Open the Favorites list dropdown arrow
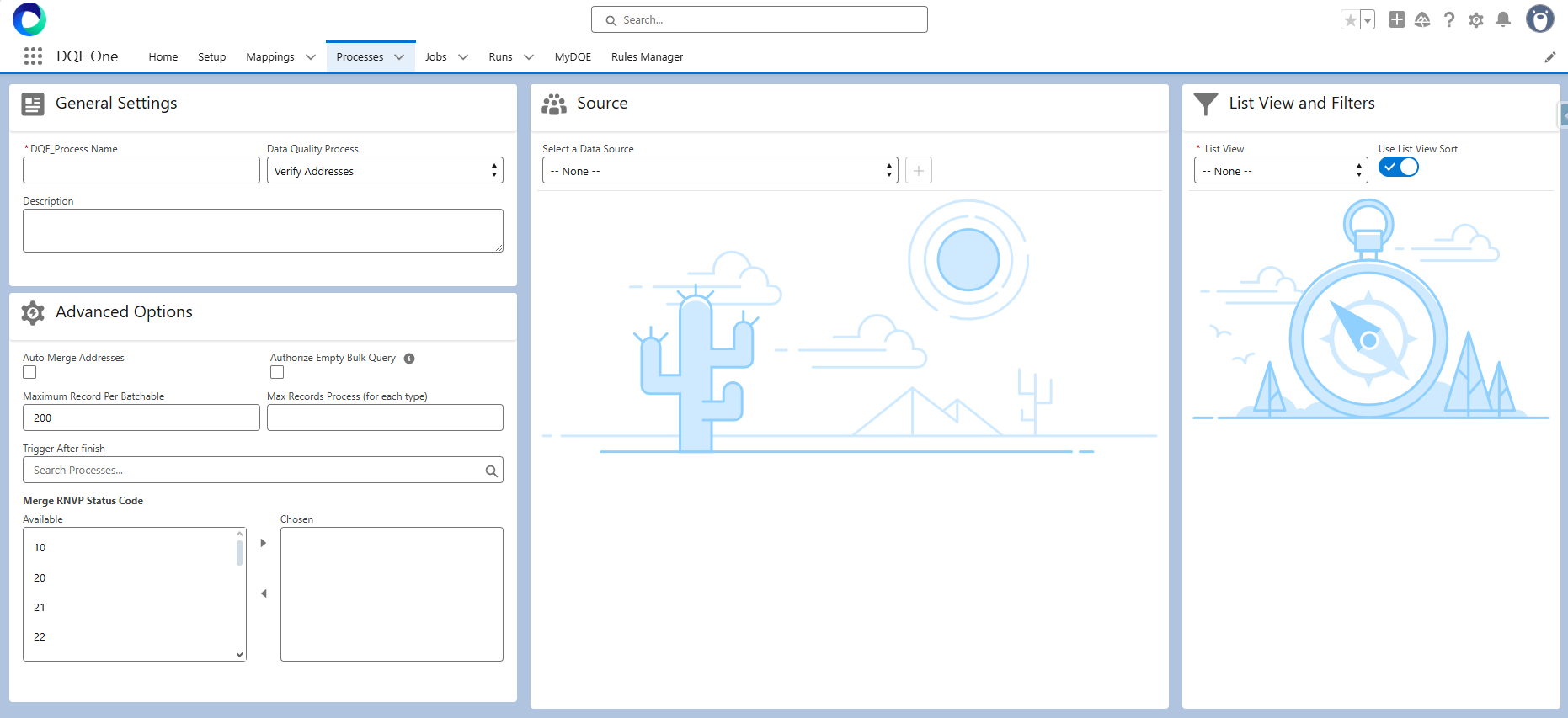Image resolution: width=1568 pixels, height=718 pixels. pos(1368,20)
